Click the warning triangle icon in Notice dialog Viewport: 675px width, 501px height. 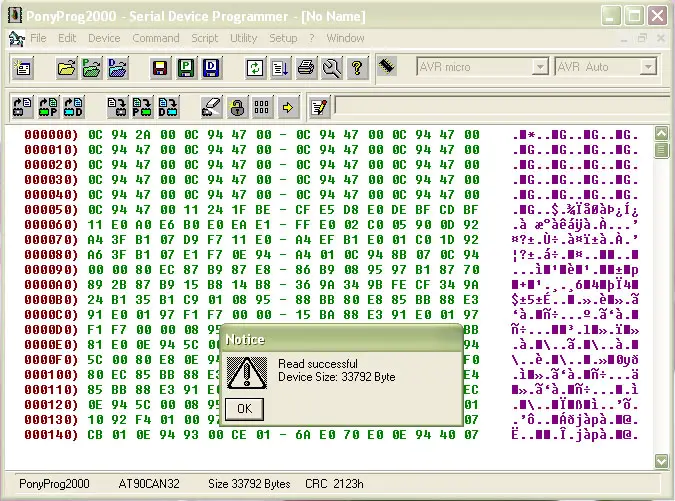(247, 373)
